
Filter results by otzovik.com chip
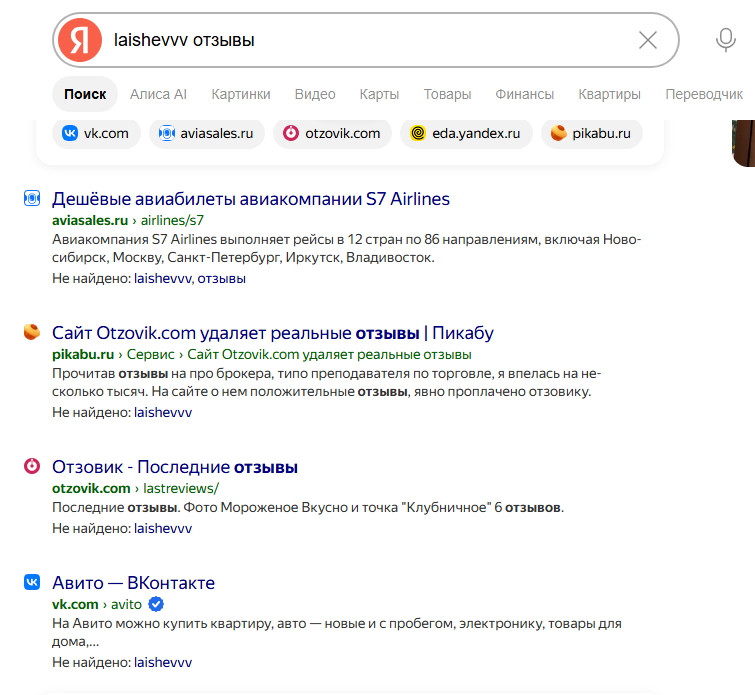click(x=332, y=133)
